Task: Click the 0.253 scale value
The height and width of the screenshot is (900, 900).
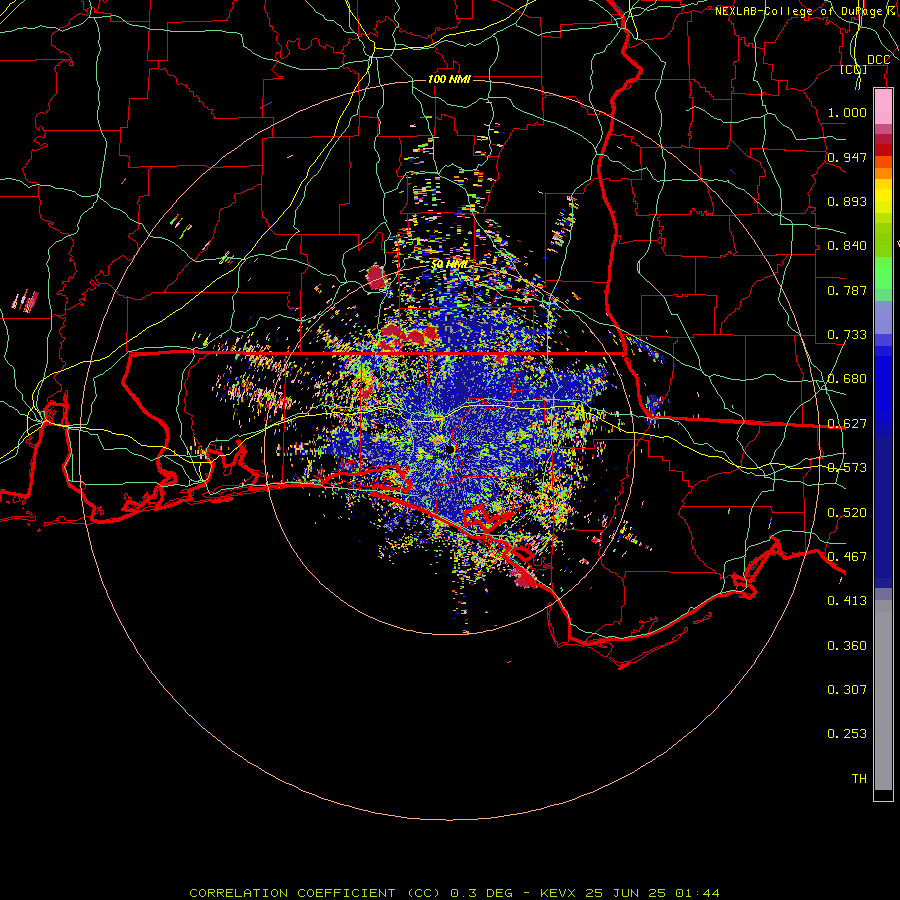Action: pyautogui.click(x=847, y=734)
